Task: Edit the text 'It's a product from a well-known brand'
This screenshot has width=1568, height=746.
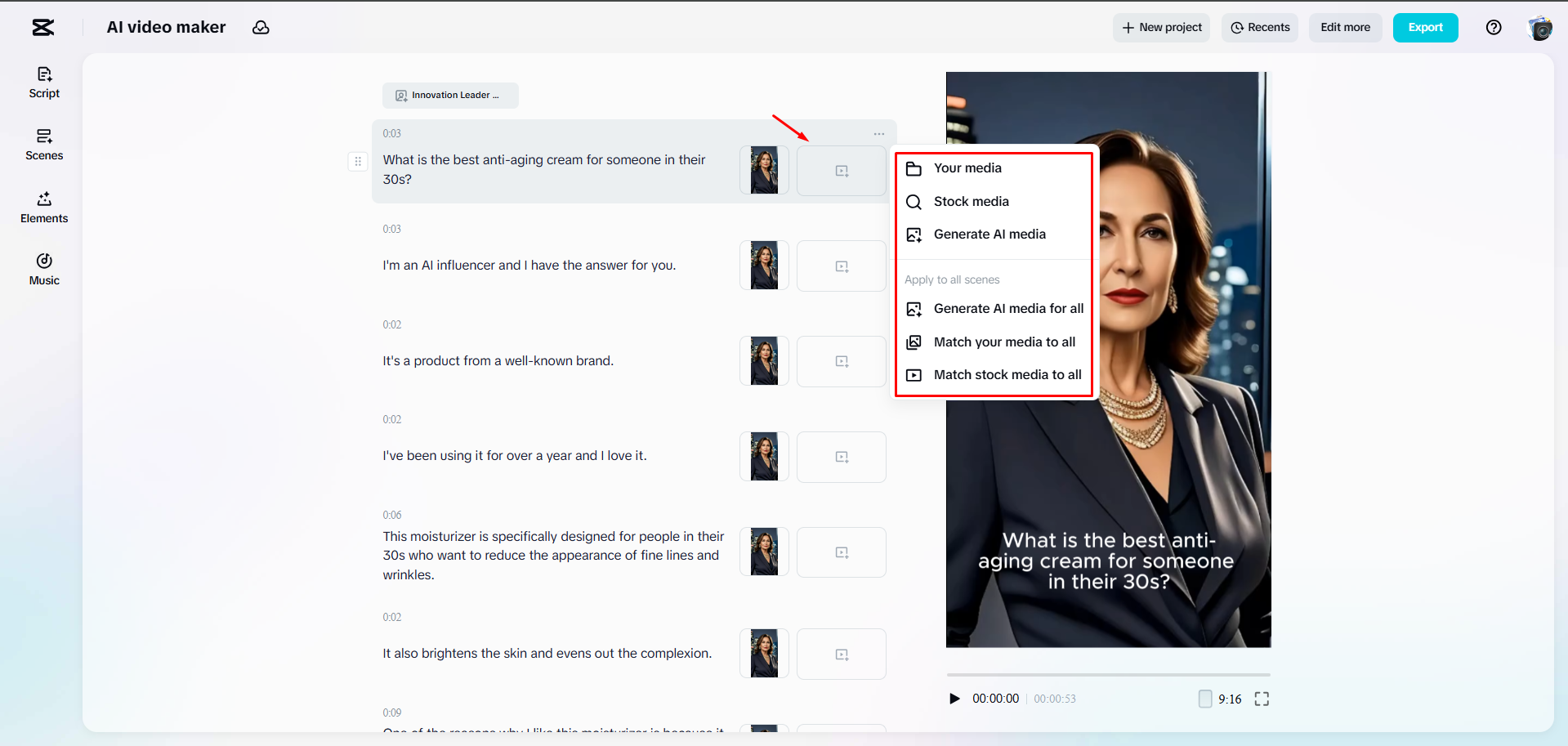Action: [x=498, y=361]
